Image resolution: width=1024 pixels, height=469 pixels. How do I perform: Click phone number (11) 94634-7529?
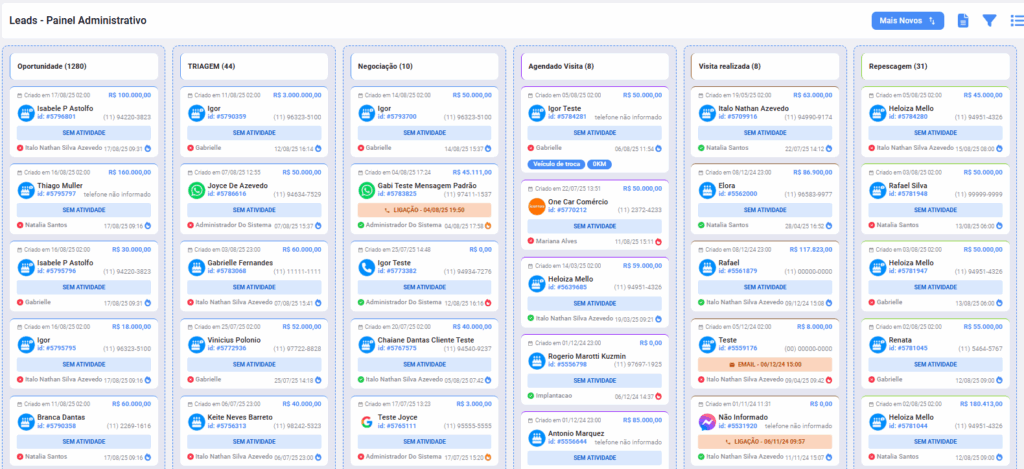[297, 195]
